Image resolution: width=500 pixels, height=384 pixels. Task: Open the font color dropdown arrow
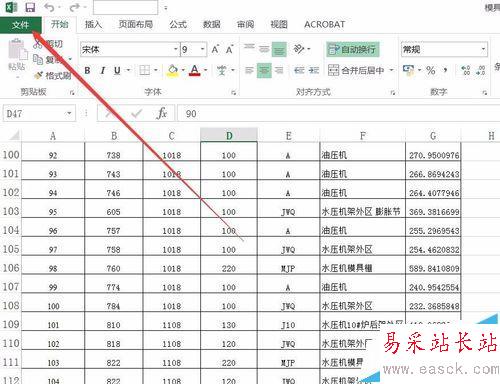point(206,70)
